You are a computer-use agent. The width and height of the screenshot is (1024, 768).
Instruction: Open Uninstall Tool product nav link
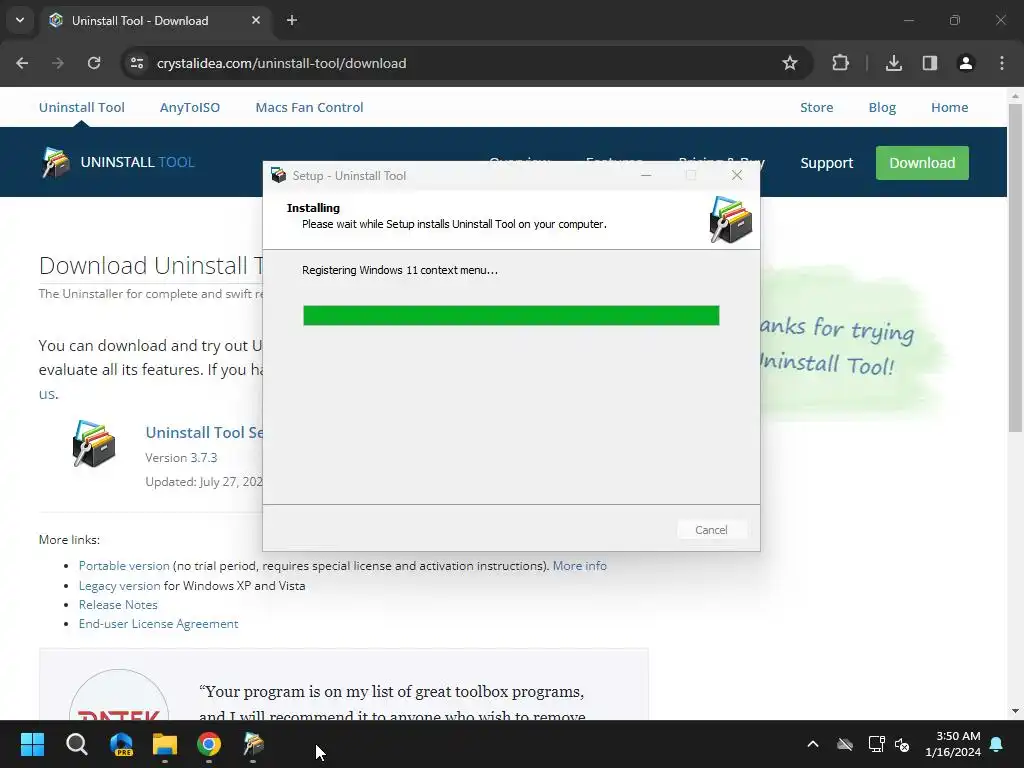pos(82,108)
